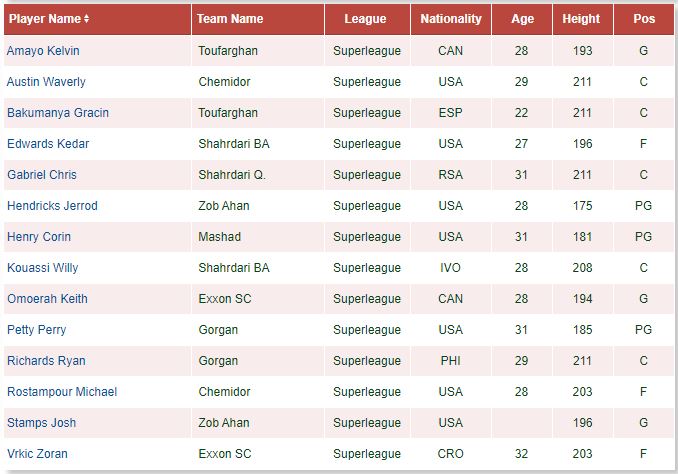
Task: View Henry Corin player details
Action: (39, 237)
